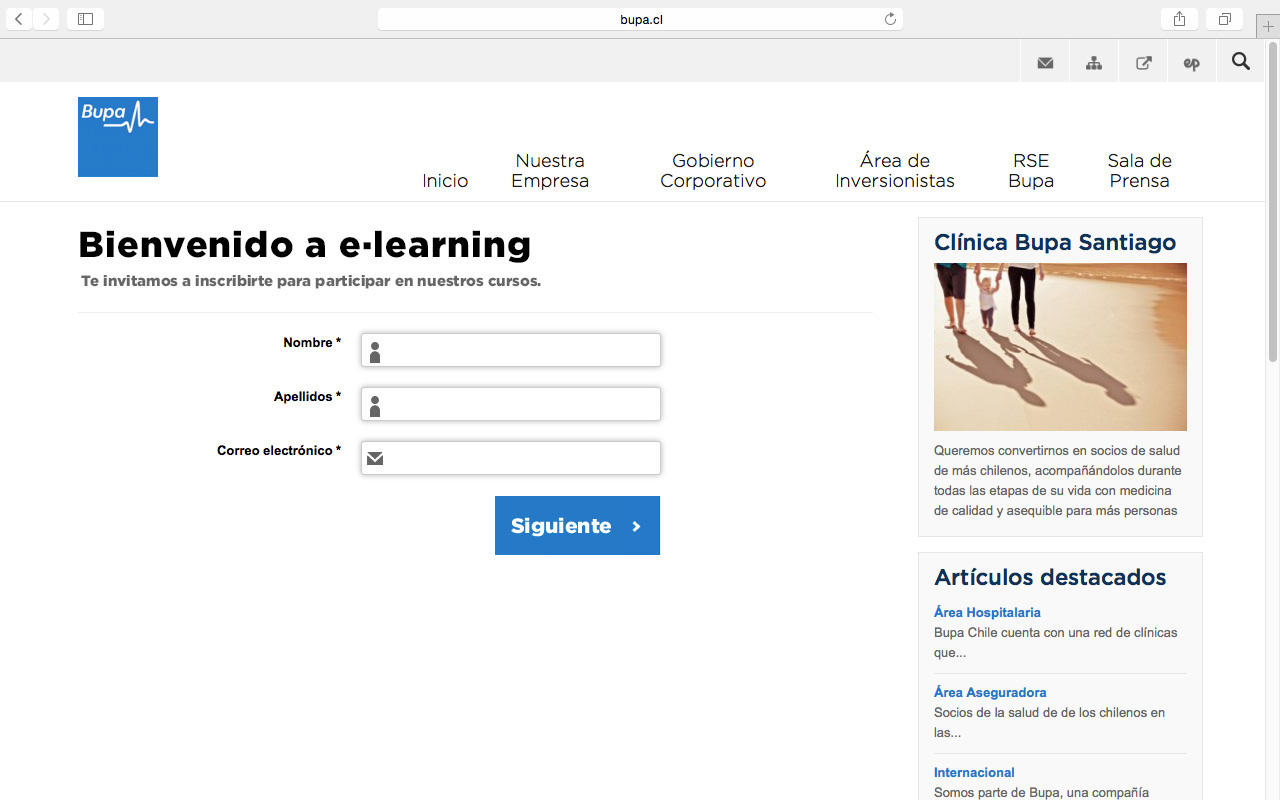Click the 'Artículos destacados' heading
The height and width of the screenshot is (800, 1280).
tap(1050, 577)
